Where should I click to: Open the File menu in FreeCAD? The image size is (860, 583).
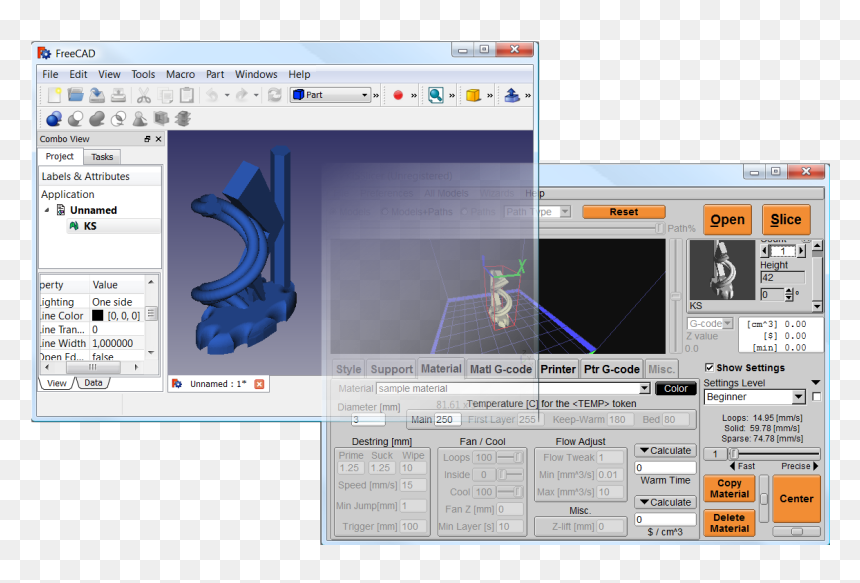tap(50, 74)
